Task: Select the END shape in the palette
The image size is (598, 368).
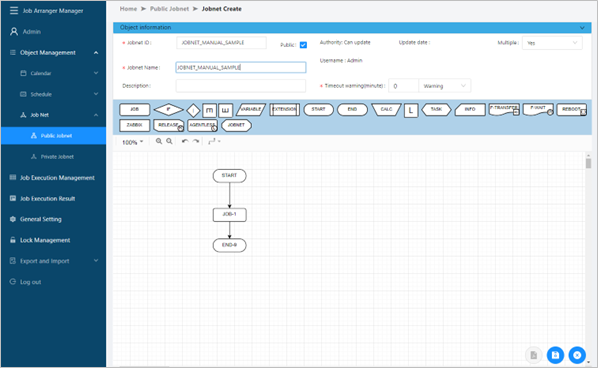Action: 352,109
